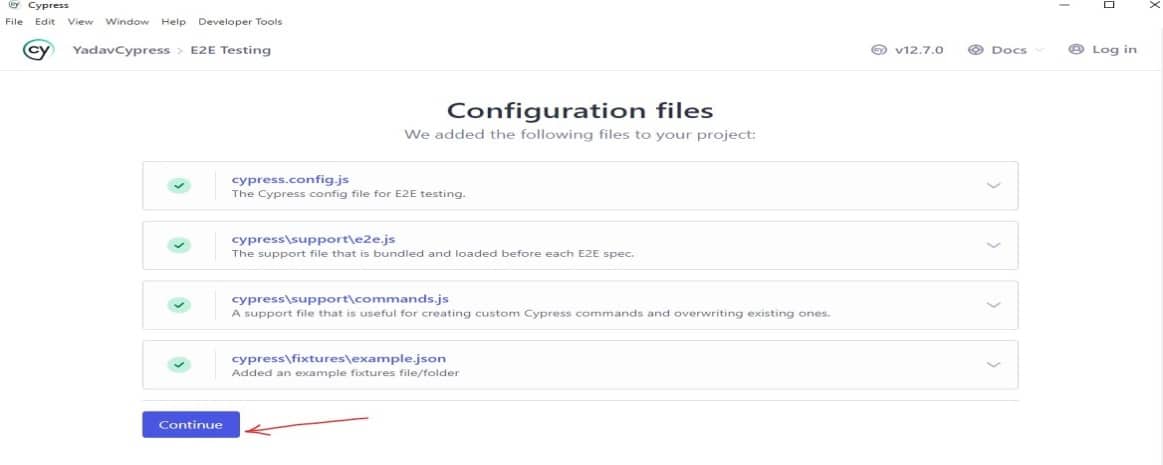Minimize the Cypress window
The image size is (1163, 465).
pyautogui.click(x=1065, y=5)
